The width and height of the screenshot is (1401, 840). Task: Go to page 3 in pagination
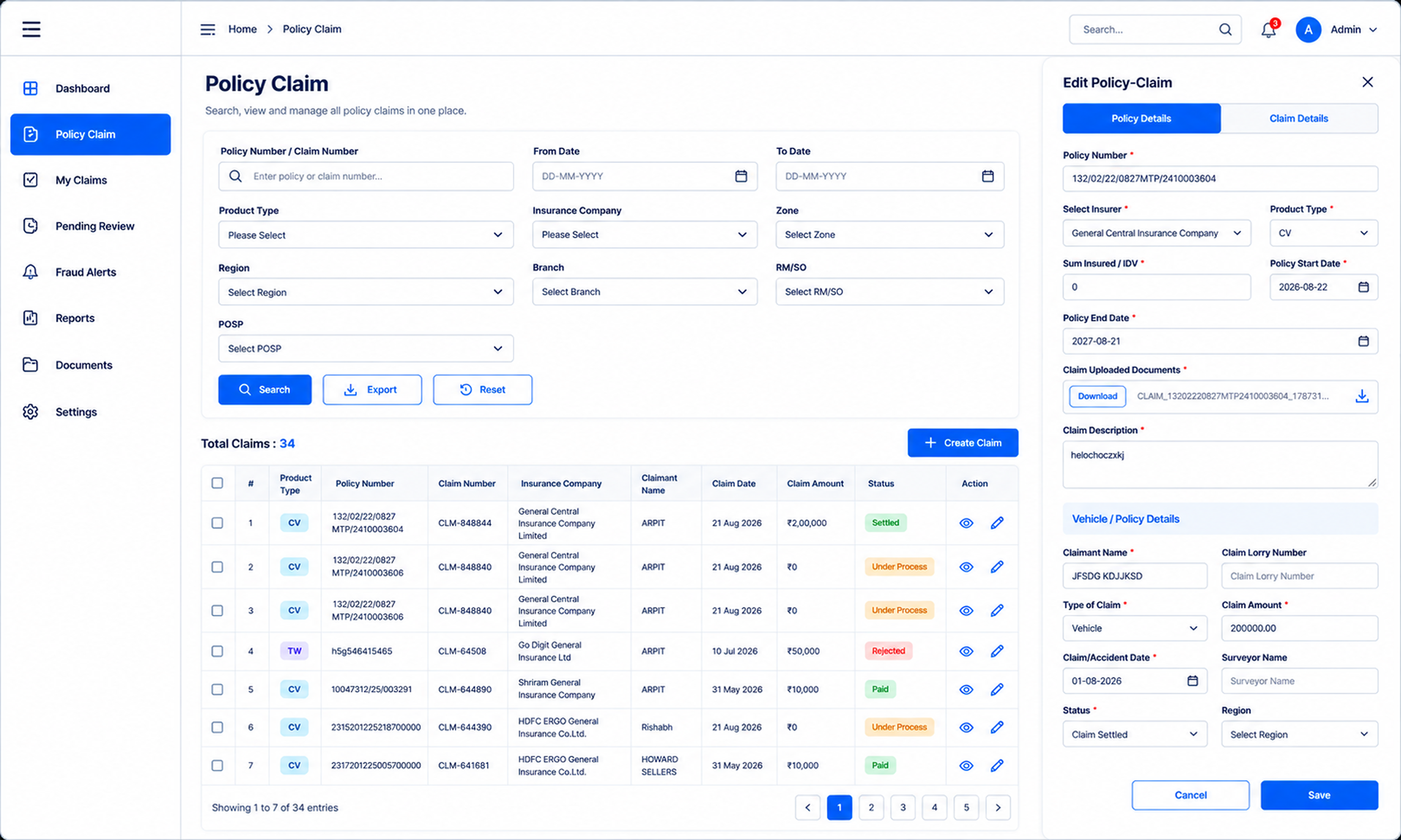pos(903,808)
